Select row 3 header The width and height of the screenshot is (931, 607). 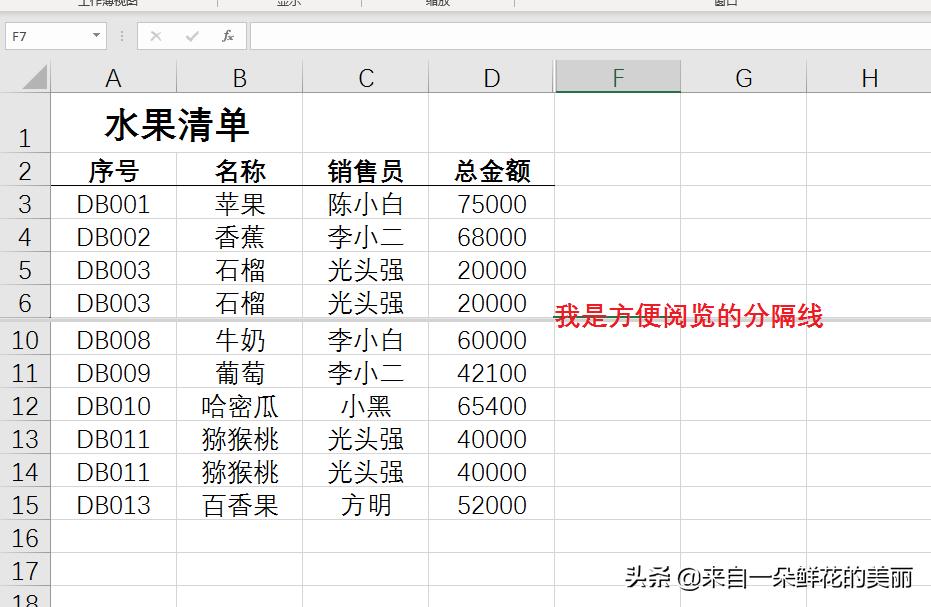pyautogui.click(x=26, y=203)
